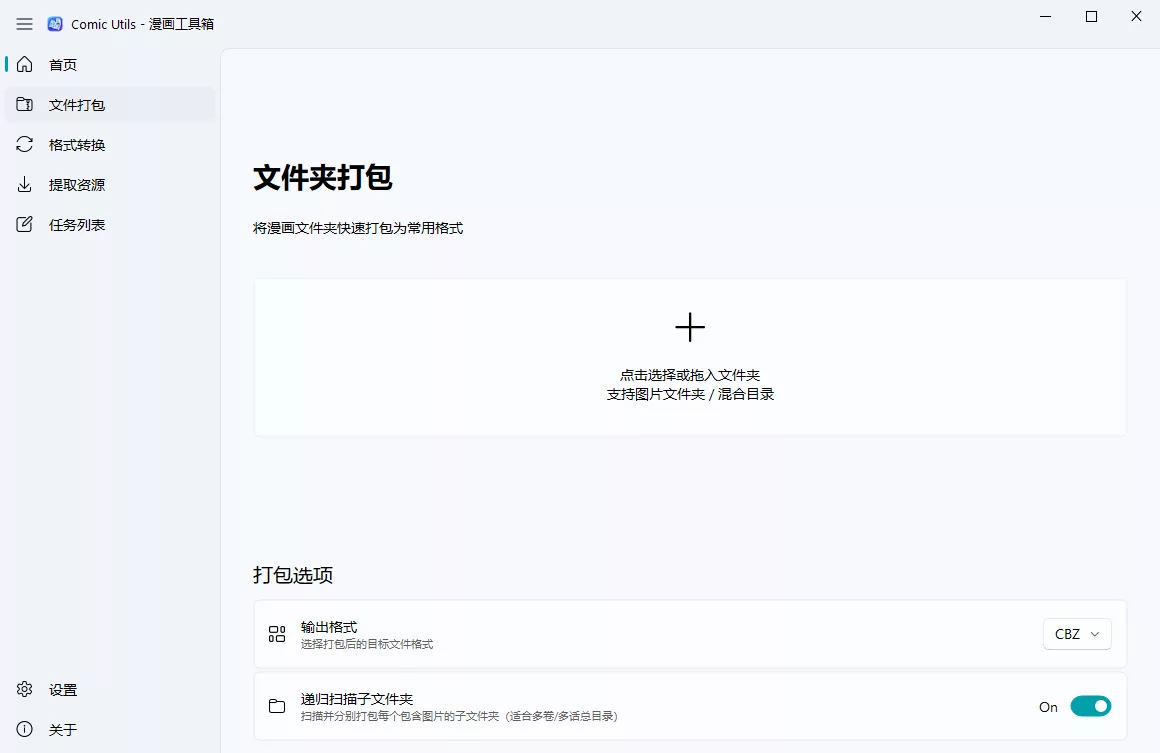This screenshot has height=753, width=1160.
Task: Toggle the hamburger navigation menu
Action: coord(24,24)
